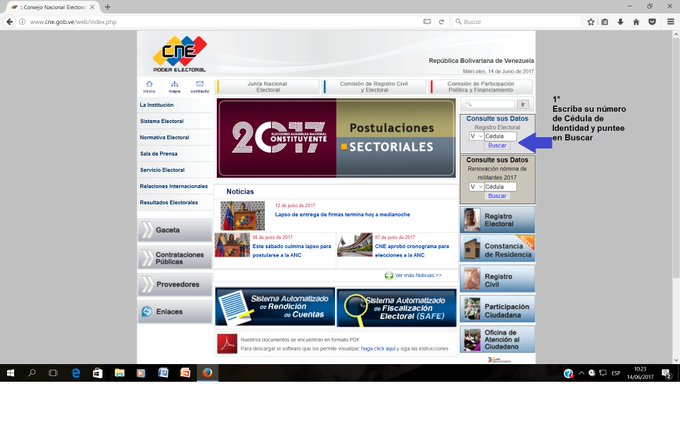Viewport: 680px width, 427px height.
Task: Open the bookmarks library icon
Action: [x=605, y=22]
